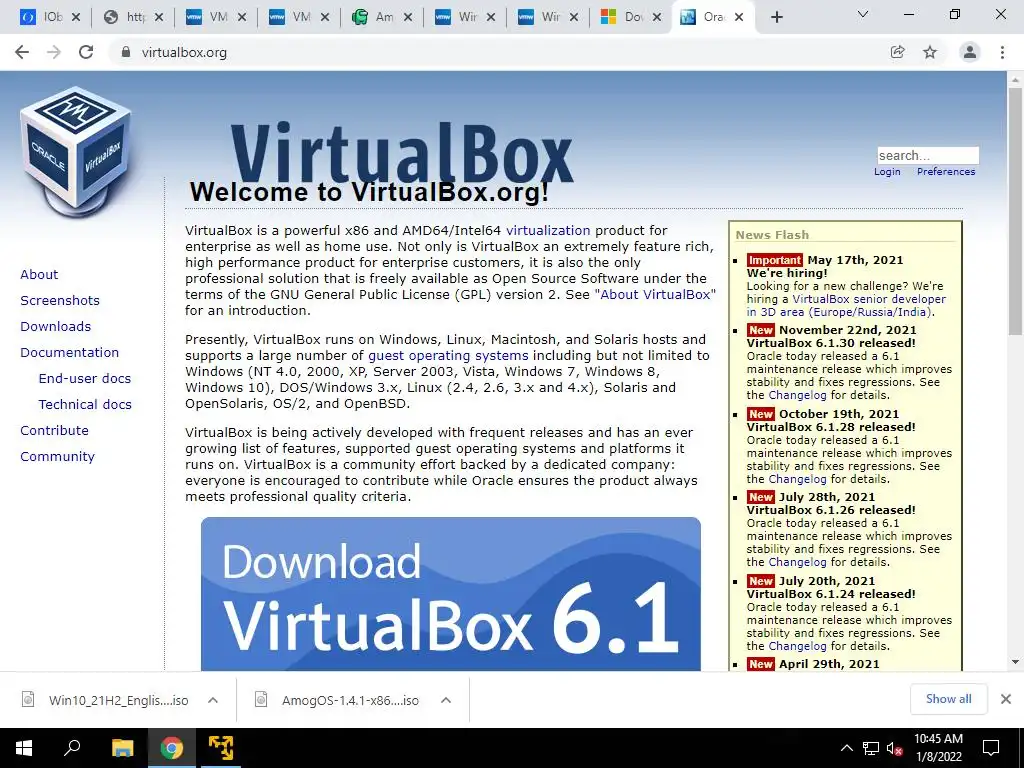This screenshot has width=1024, height=768.
Task: Reload the virtualbox.org page
Action: click(86, 52)
